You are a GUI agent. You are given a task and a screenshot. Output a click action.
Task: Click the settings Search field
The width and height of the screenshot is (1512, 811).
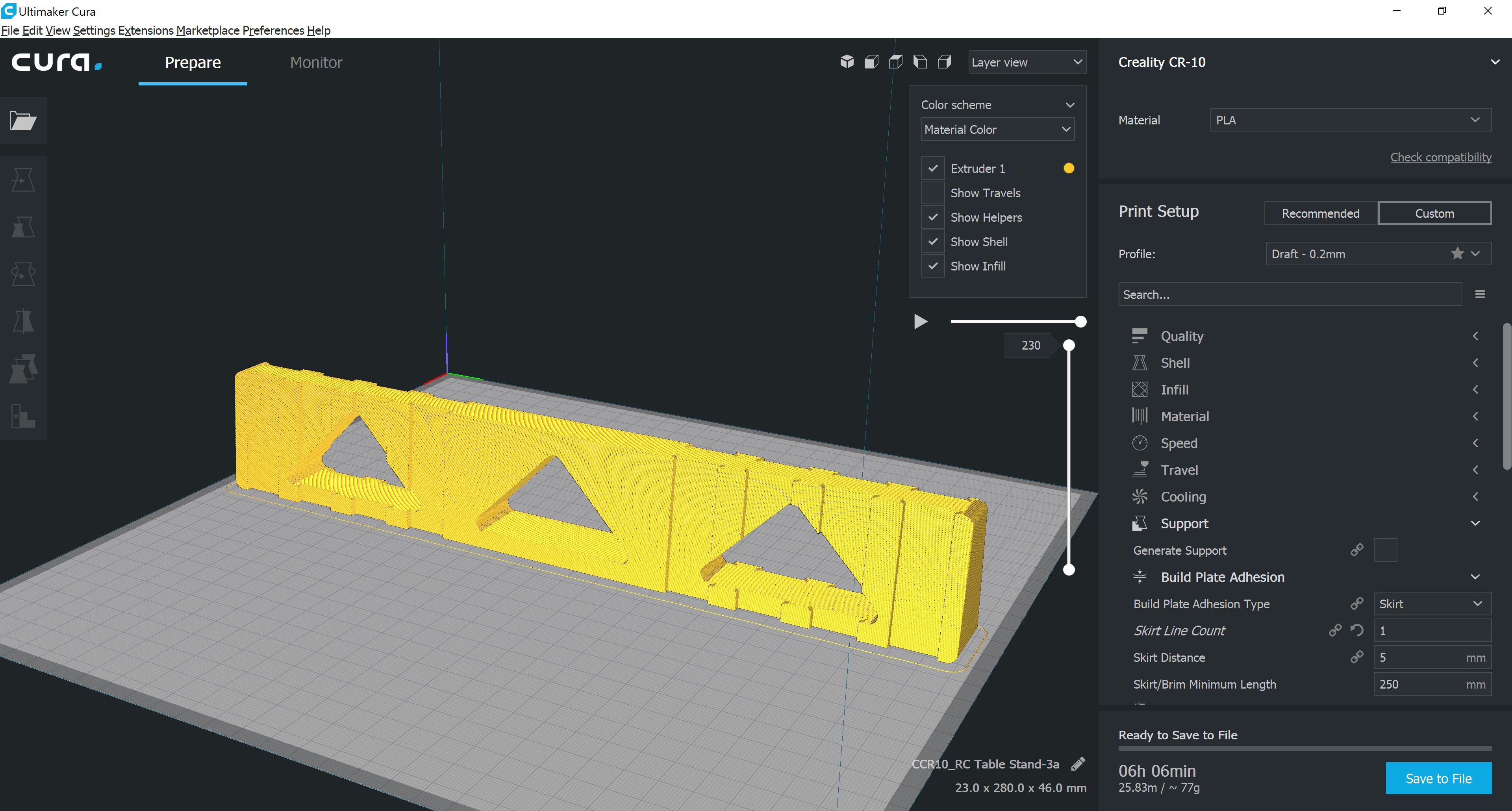tap(1289, 294)
